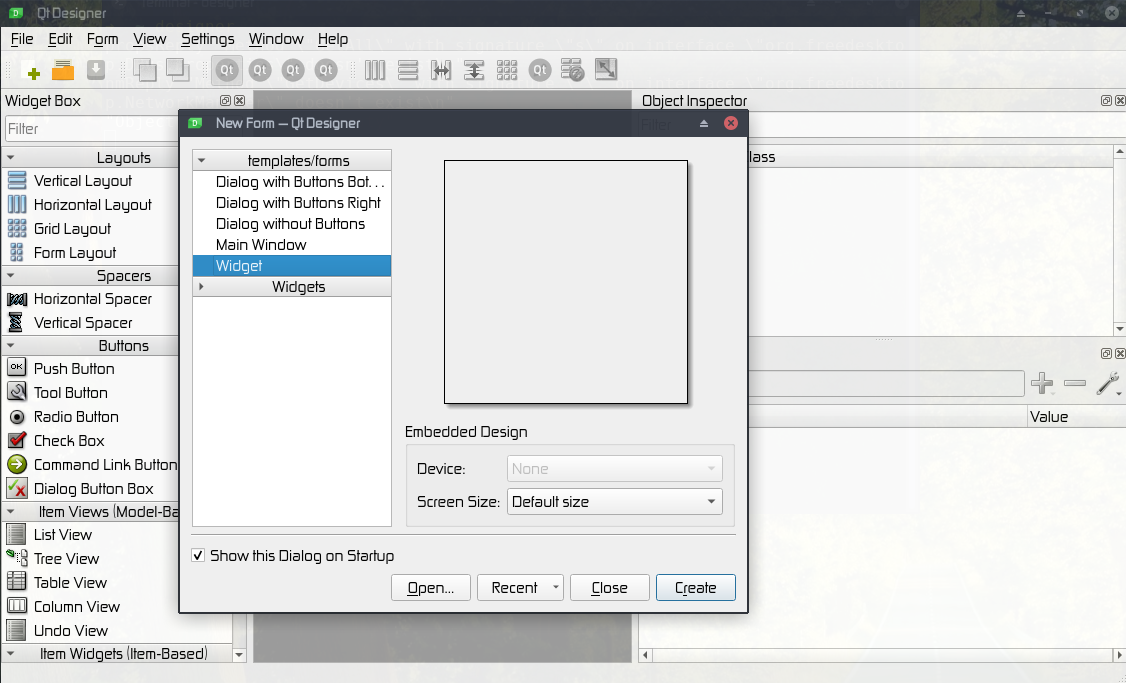Click the green plus add property icon
The image size is (1126, 683).
(1042, 383)
